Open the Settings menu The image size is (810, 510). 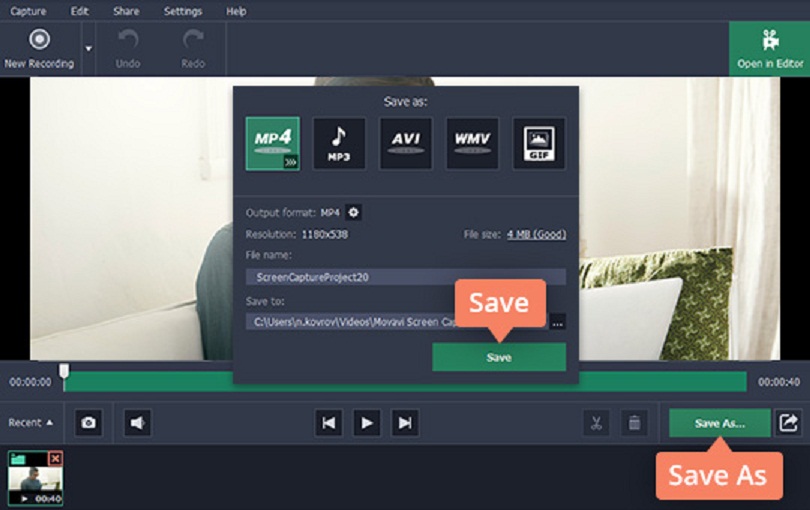182,11
